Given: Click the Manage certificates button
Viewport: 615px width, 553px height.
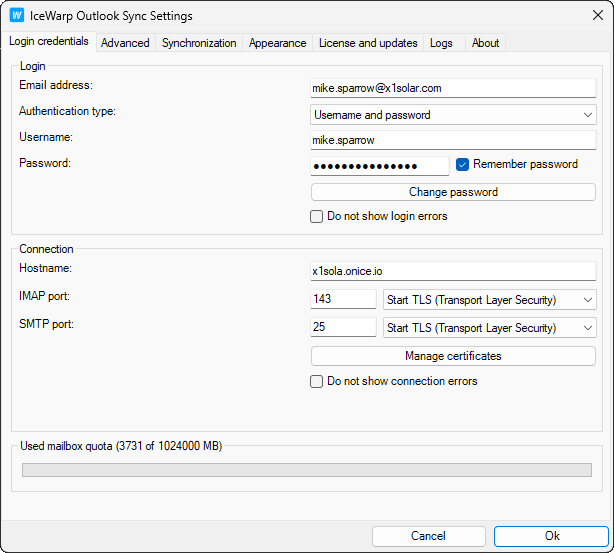Looking at the screenshot, I should click(x=453, y=356).
